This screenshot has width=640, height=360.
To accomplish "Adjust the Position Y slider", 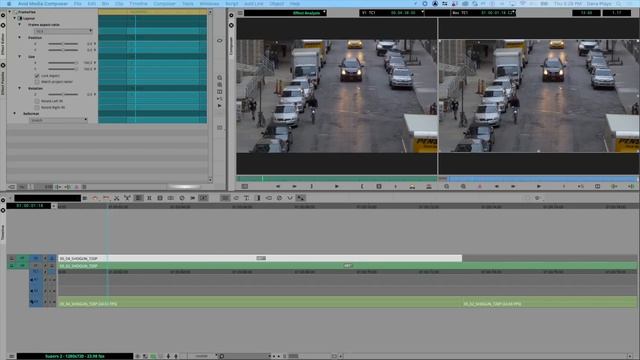I will [x=63, y=50].
